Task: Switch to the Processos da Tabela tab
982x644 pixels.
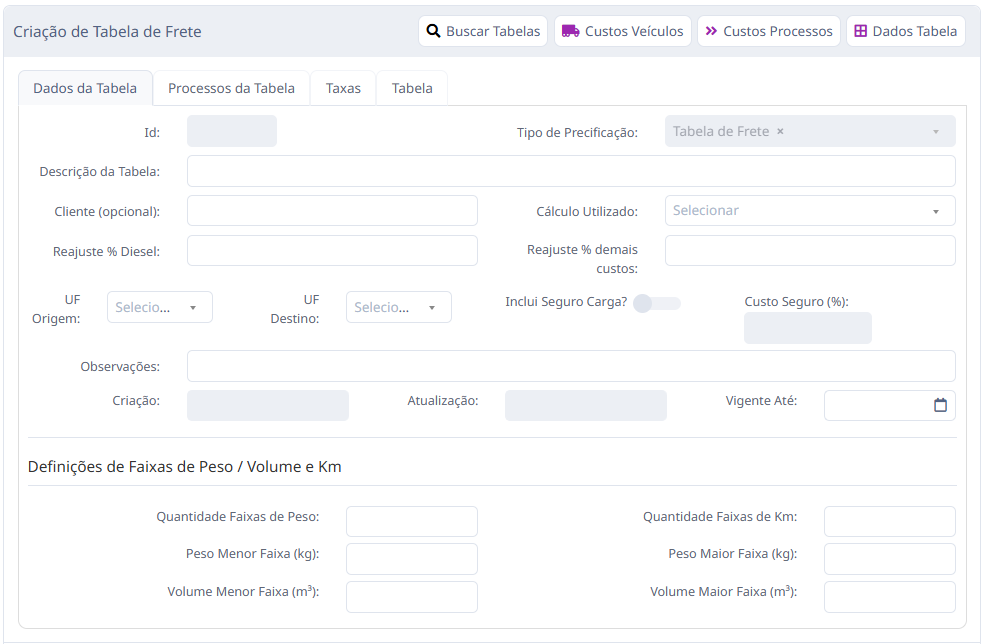Action: tap(231, 88)
